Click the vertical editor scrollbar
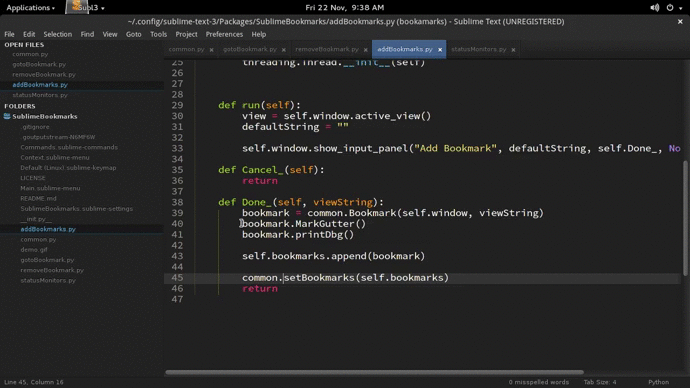Screen dimensions: 690x388 point(685,219)
